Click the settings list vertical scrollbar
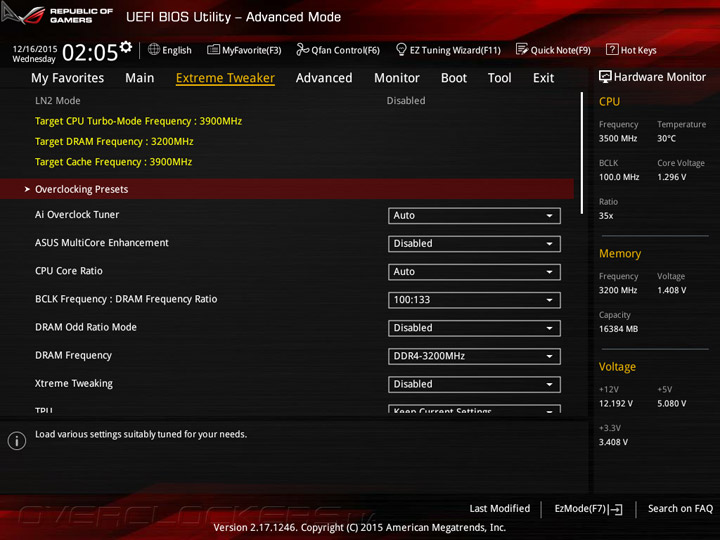720x540 pixels. coord(581,153)
